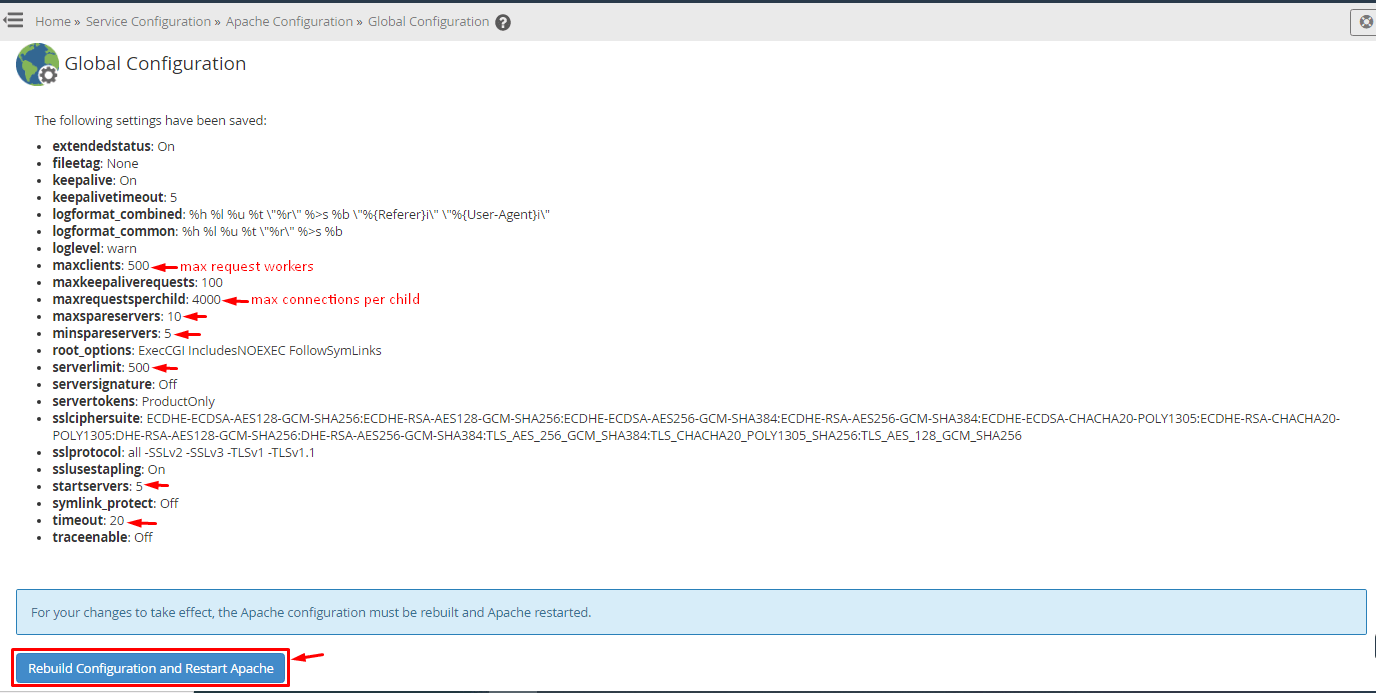This screenshot has width=1376, height=693.
Task: Select the sslciphersuite cipher list text
Action: 696,427
